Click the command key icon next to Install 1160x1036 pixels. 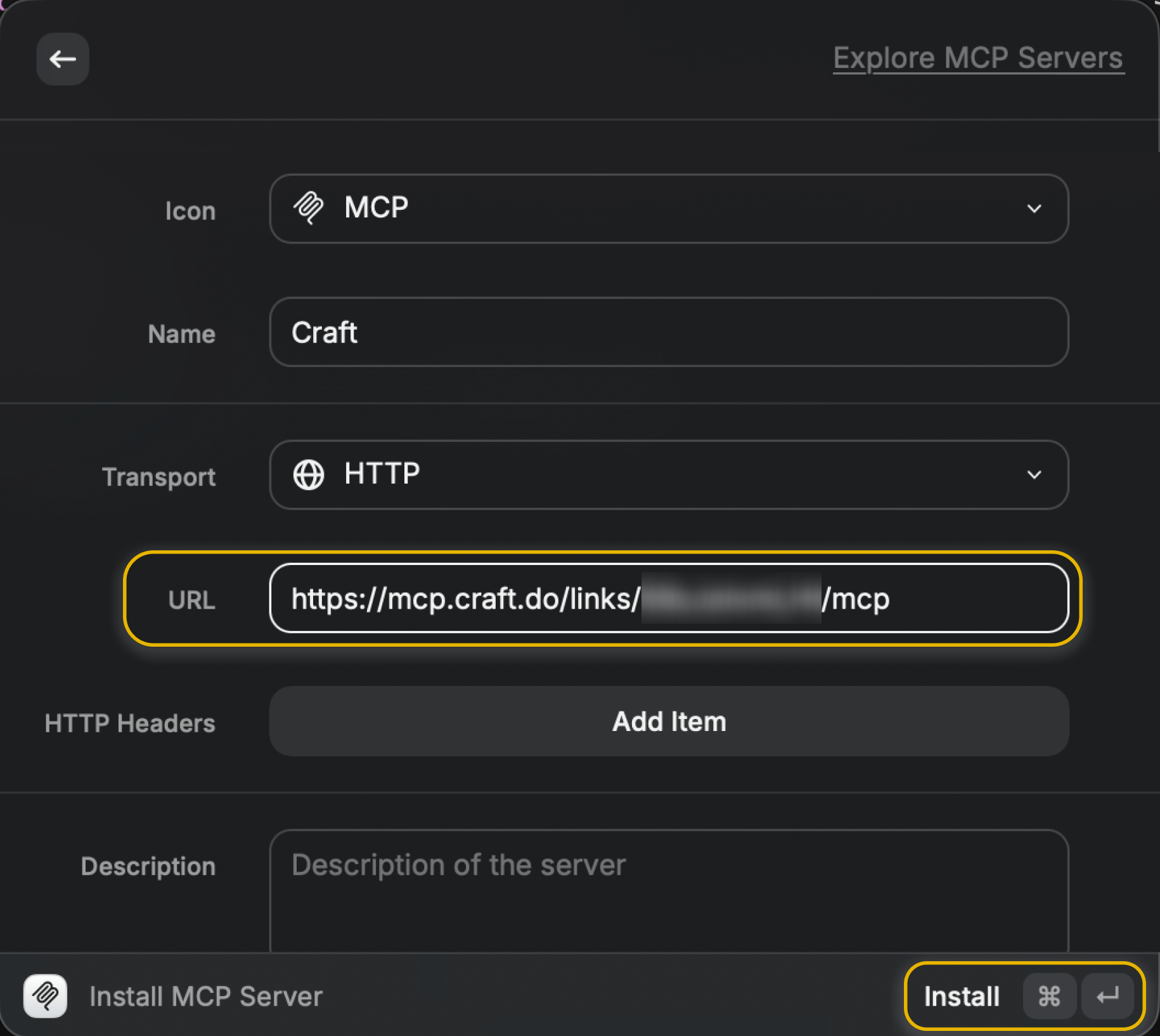(x=1048, y=996)
